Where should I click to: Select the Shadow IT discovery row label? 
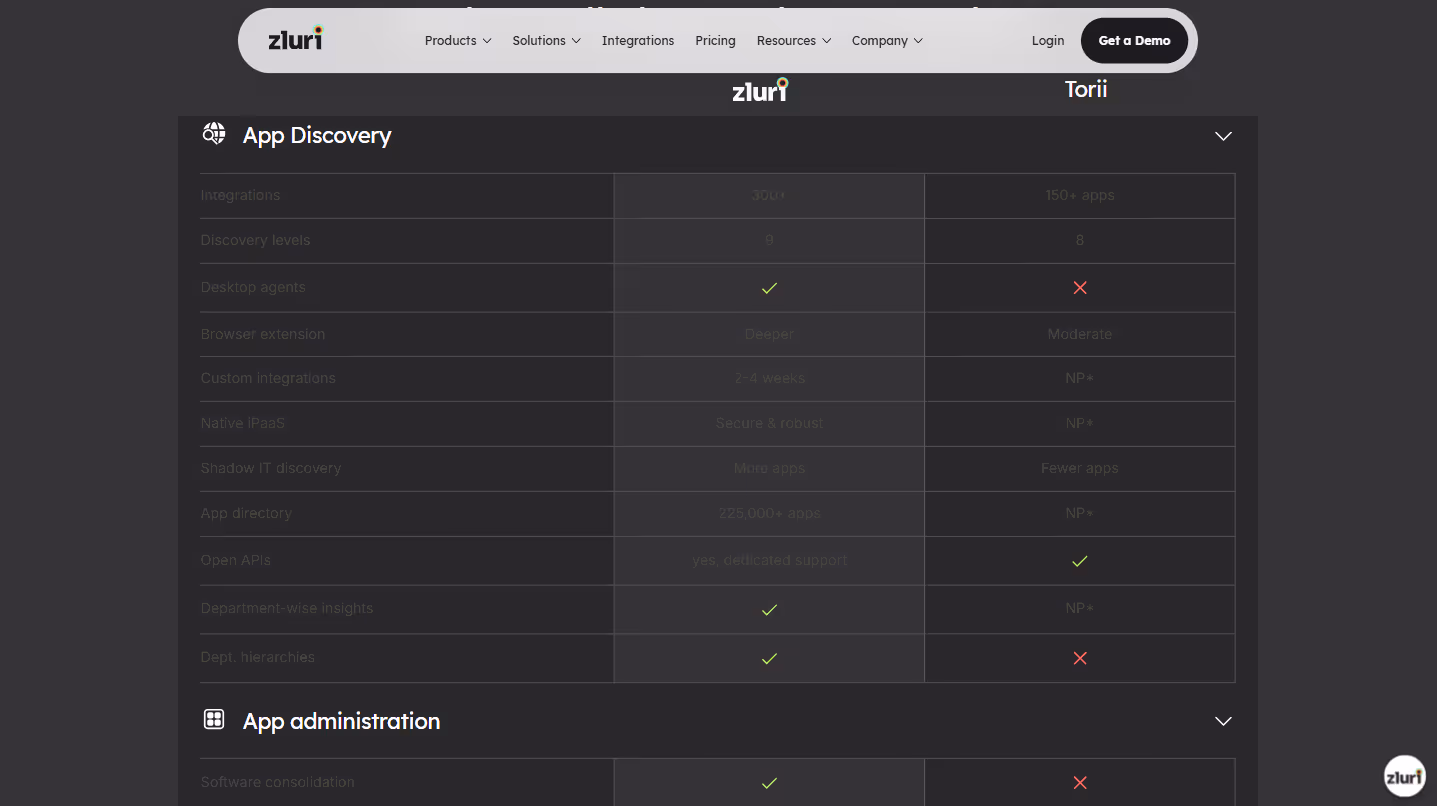pos(271,468)
